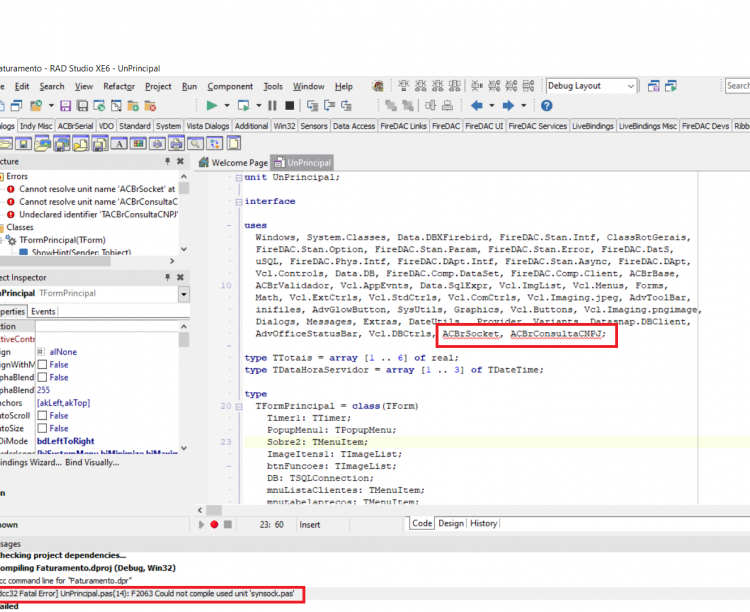Viewport: 750px width, 612px height.
Task: Close the Object Inspector panel
Action: pyautogui.click(x=180, y=277)
